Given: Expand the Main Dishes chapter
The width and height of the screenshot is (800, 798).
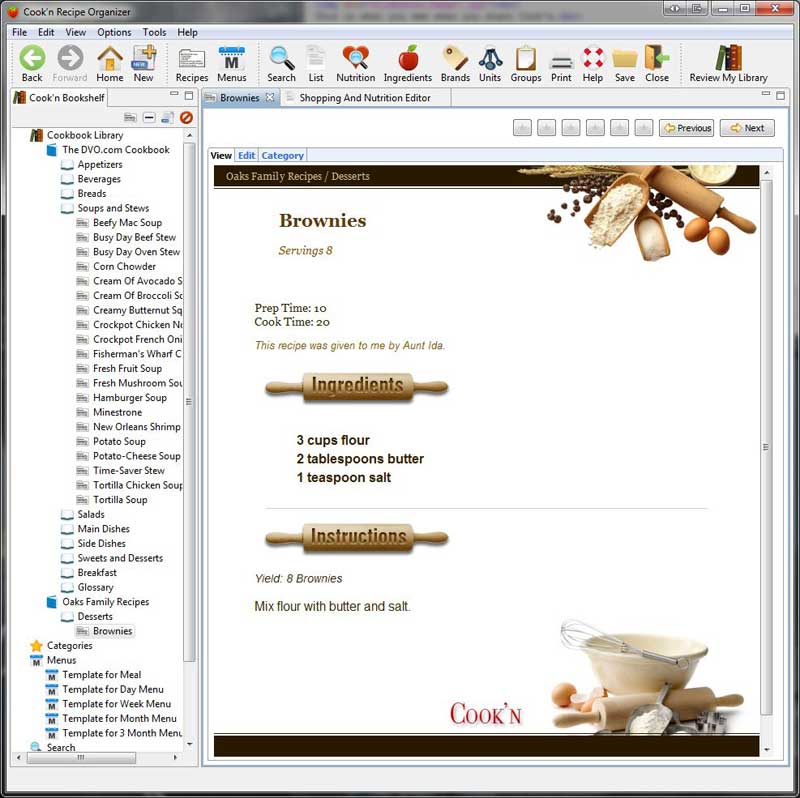Looking at the screenshot, I should point(95,529).
